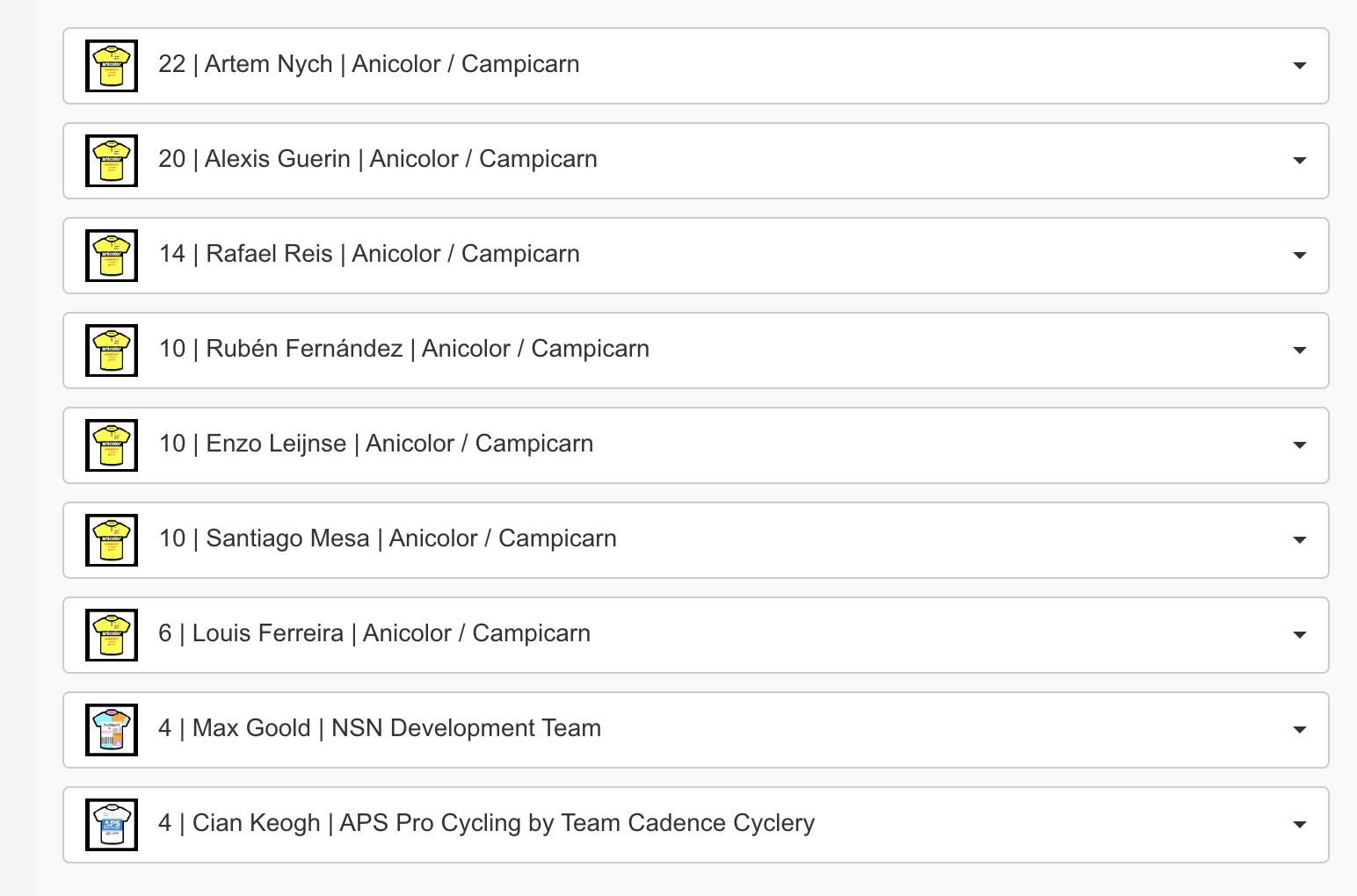
Task: Expand Rubén Fernández details arrow
Action: 1300,350
